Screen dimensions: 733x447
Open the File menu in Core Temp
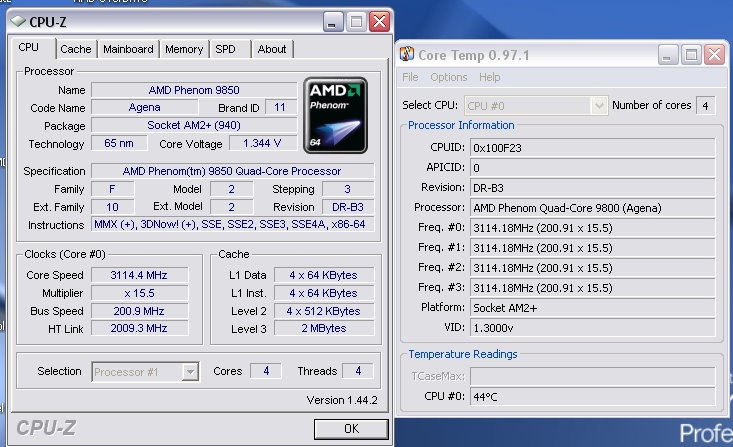[x=410, y=77]
